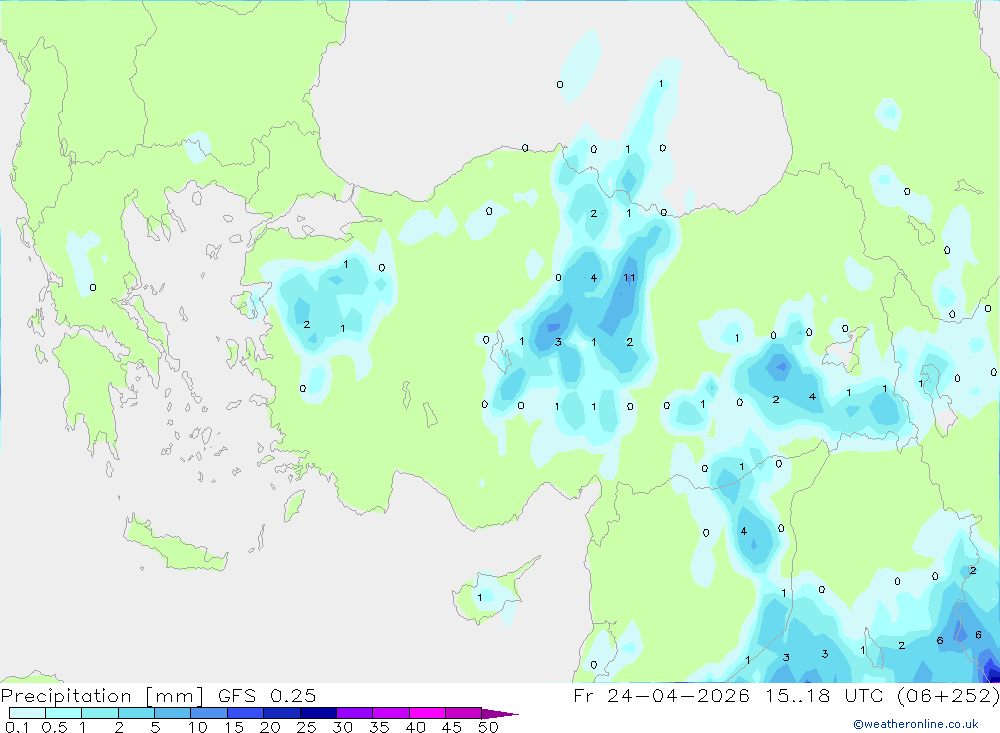Screen dimensions: 1000x733
Task: Click the '(06+252)' forecast run label
Action: (x=948, y=695)
